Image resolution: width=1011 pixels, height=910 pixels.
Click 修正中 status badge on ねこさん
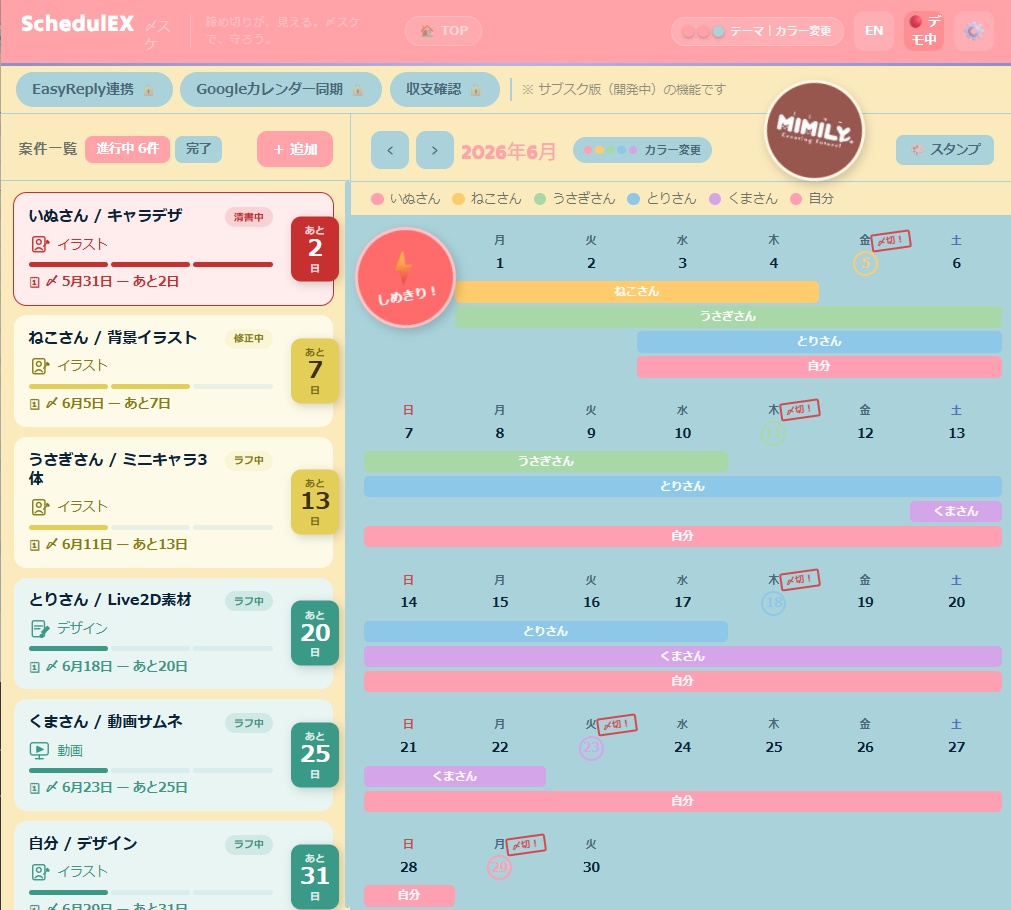pos(248,339)
